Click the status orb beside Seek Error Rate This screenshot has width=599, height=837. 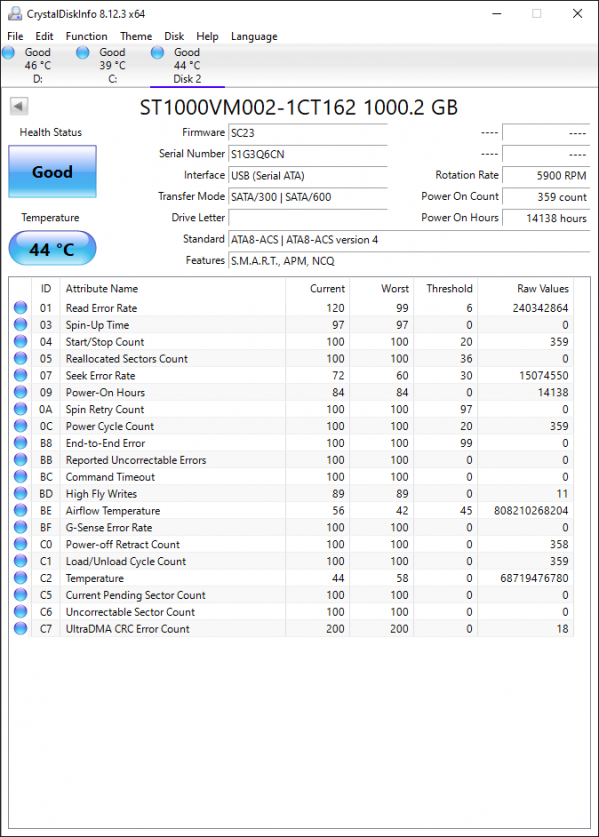click(20, 375)
